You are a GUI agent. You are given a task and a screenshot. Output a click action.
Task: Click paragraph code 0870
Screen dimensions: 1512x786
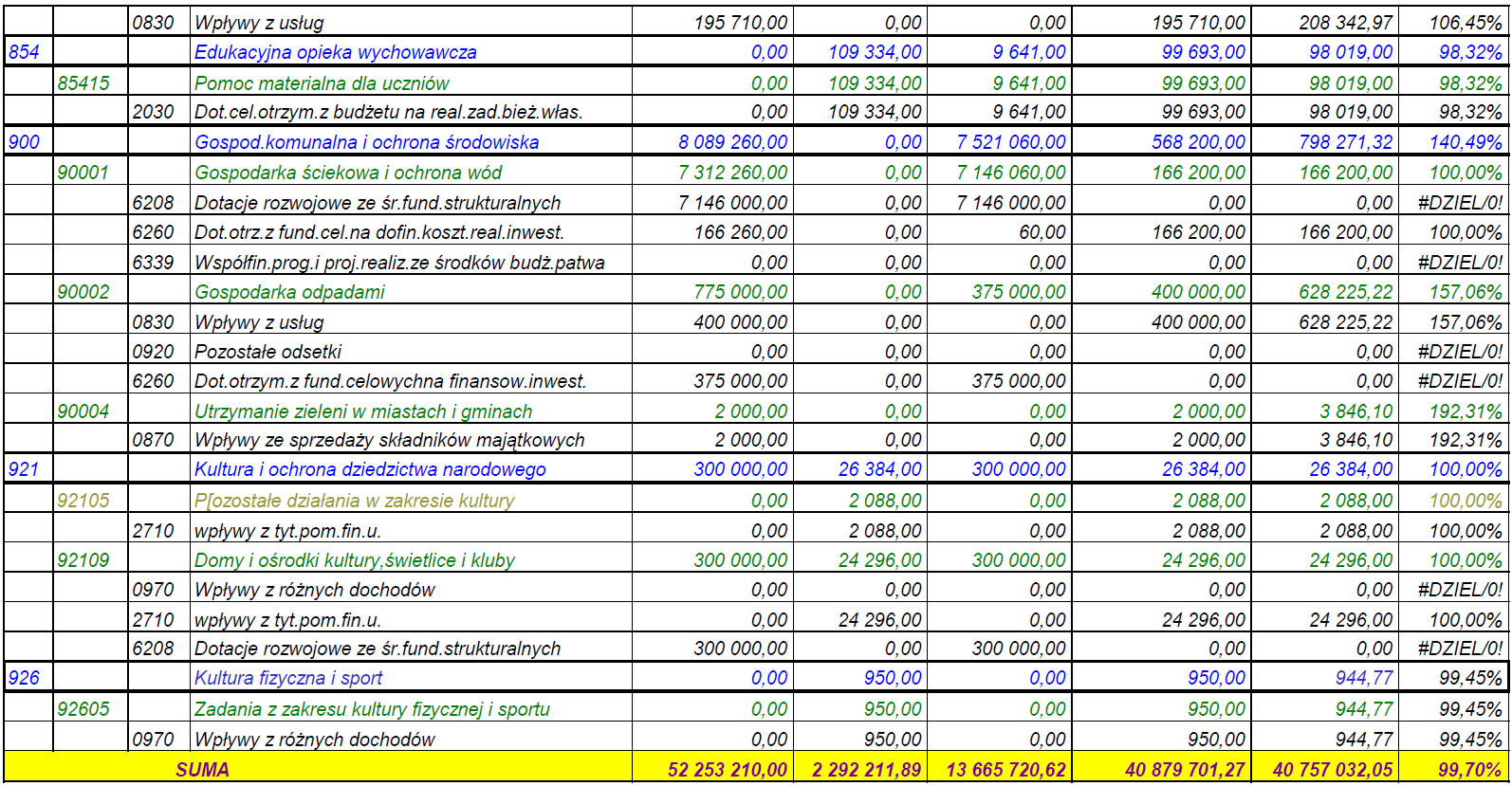click(154, 440)
